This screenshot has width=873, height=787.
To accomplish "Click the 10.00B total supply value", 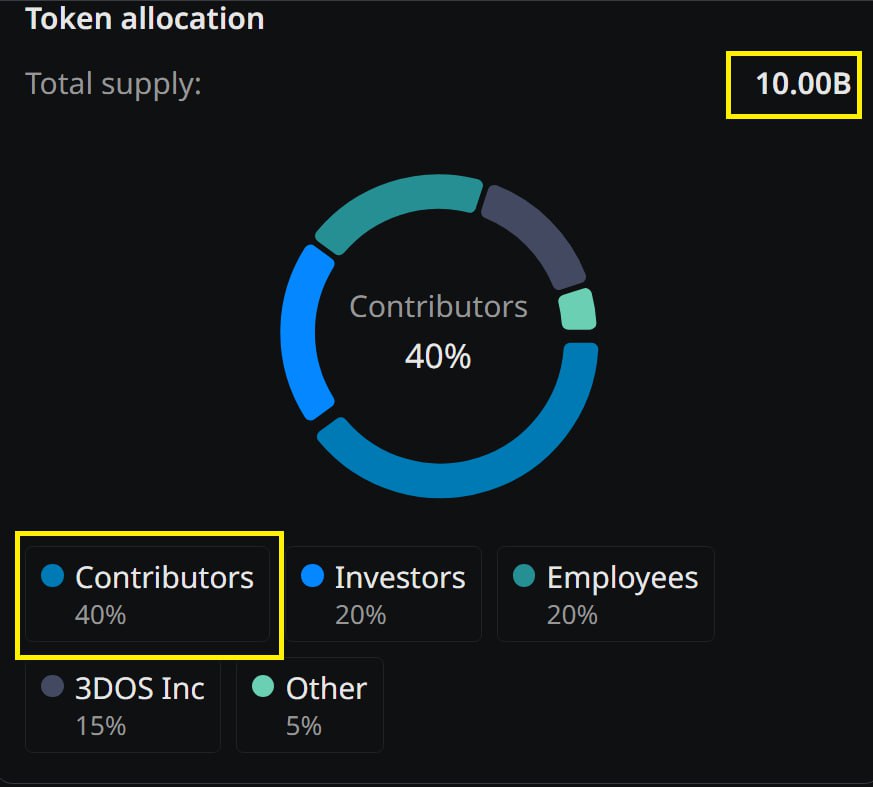I will click(803, 83).
